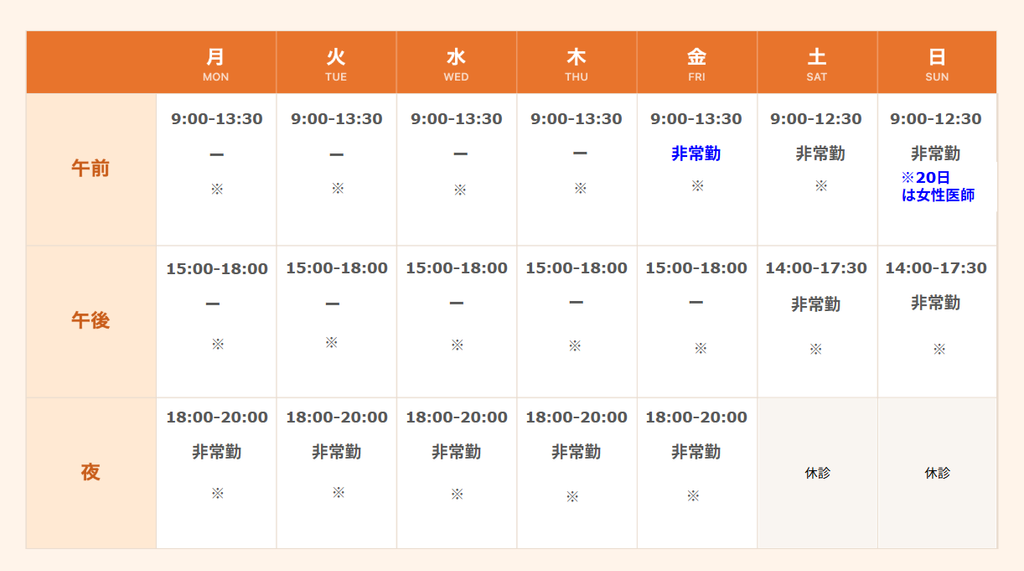
Task: Click the ※ mark in Tuesday night cell
Action: coord(338,492)
